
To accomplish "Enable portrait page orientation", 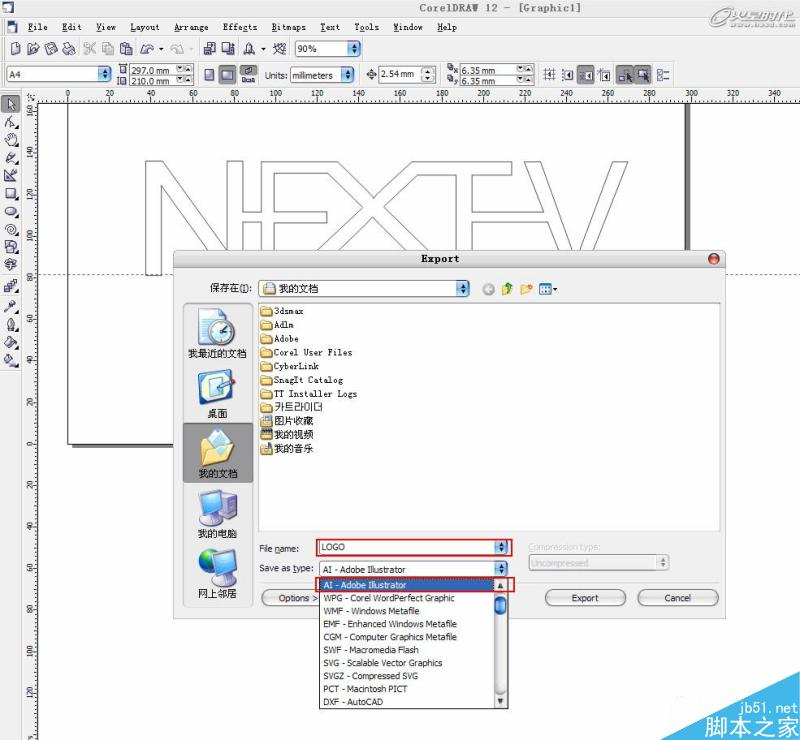I will point(209,74).
